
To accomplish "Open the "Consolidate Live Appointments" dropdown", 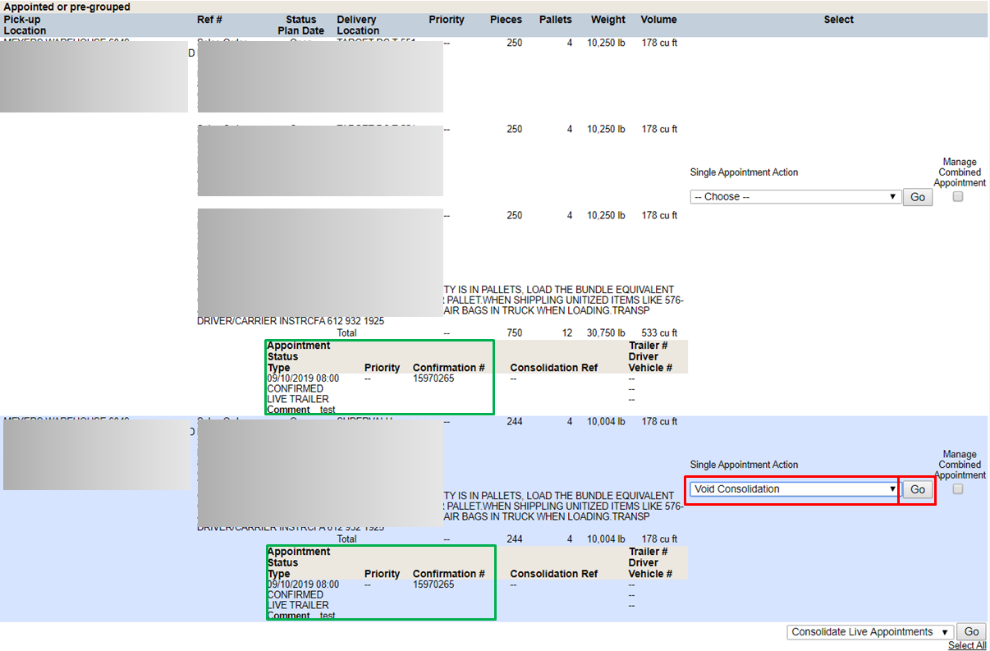I will (868, 631).
